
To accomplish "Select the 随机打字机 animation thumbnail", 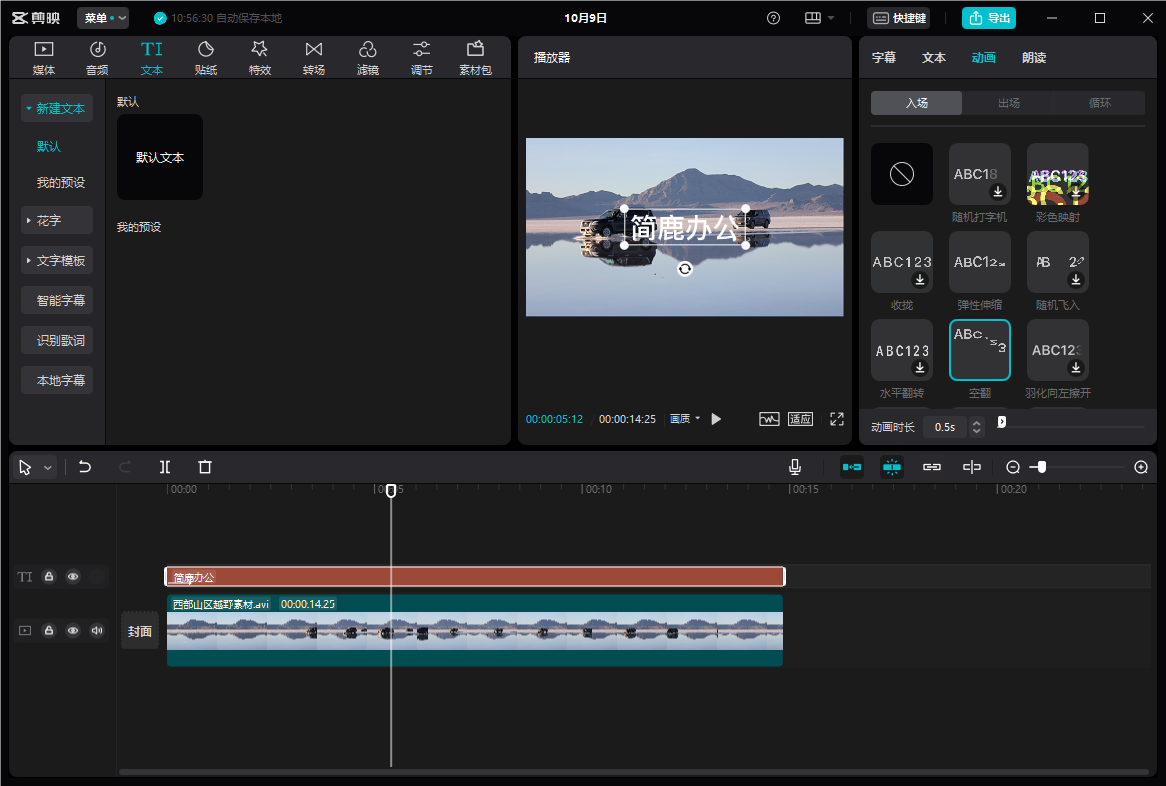I will (979, 174).
